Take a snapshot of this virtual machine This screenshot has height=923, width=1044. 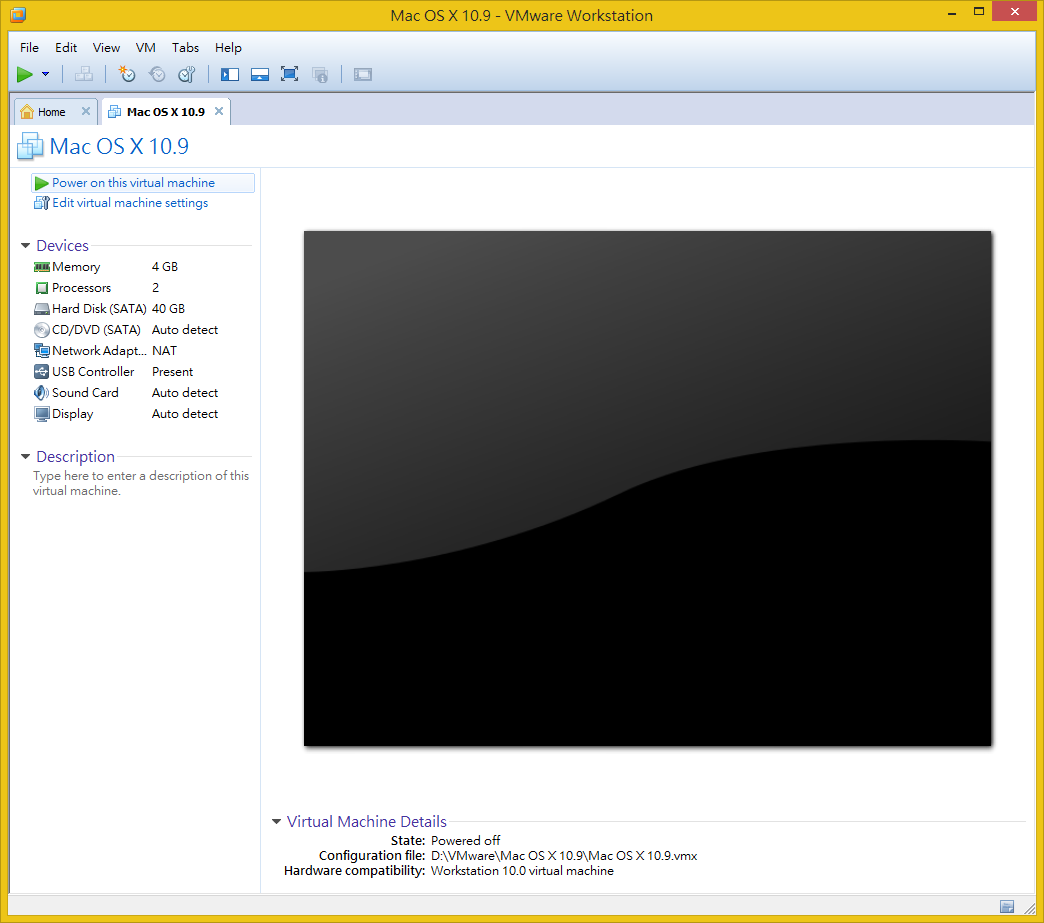[x=127, y=75]
